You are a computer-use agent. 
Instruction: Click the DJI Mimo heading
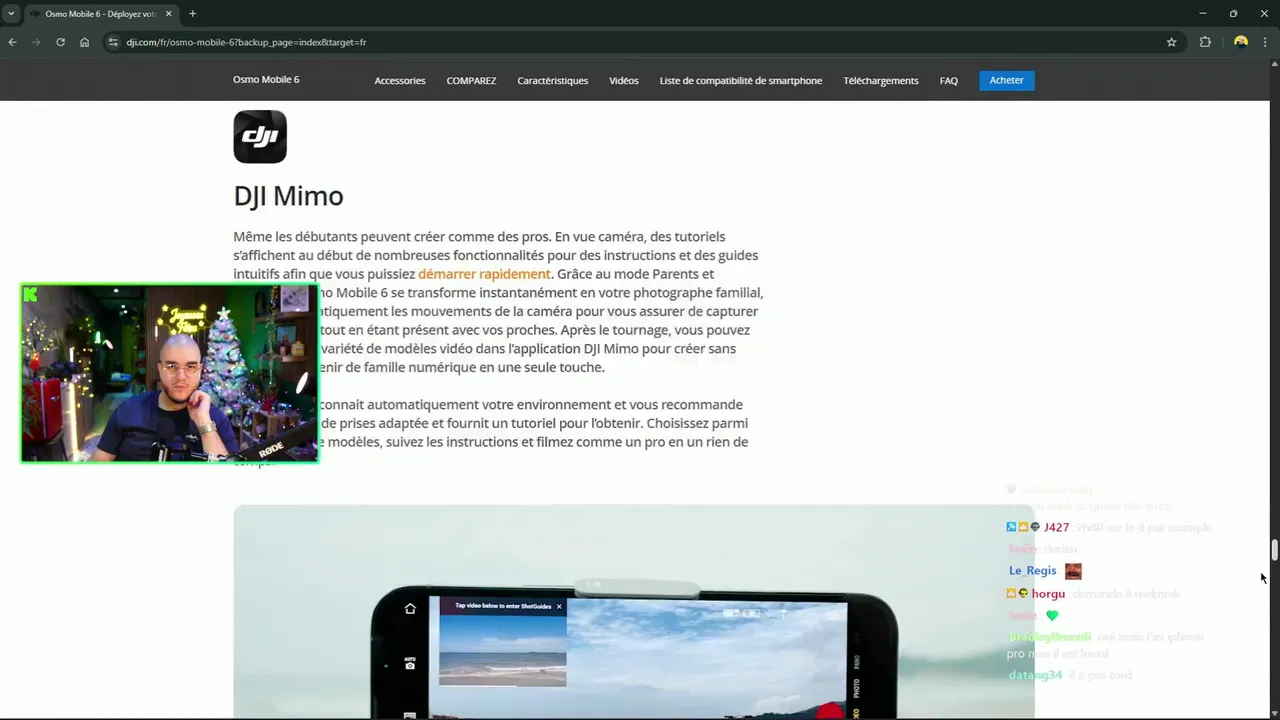tap(288, 196)
